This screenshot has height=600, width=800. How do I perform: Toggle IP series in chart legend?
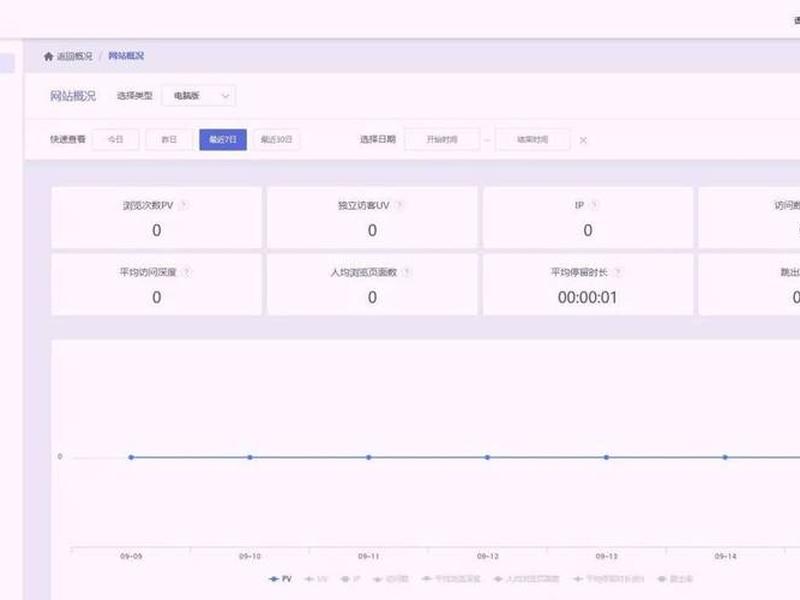[351, 579]
